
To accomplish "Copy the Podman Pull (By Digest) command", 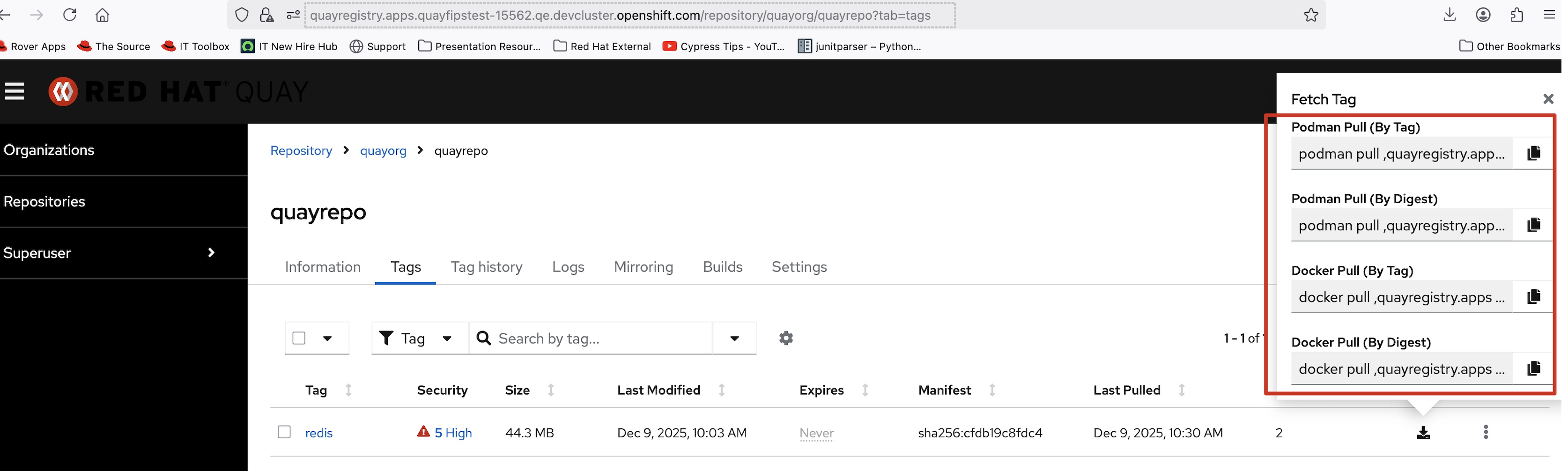I will pos(1533,225).
